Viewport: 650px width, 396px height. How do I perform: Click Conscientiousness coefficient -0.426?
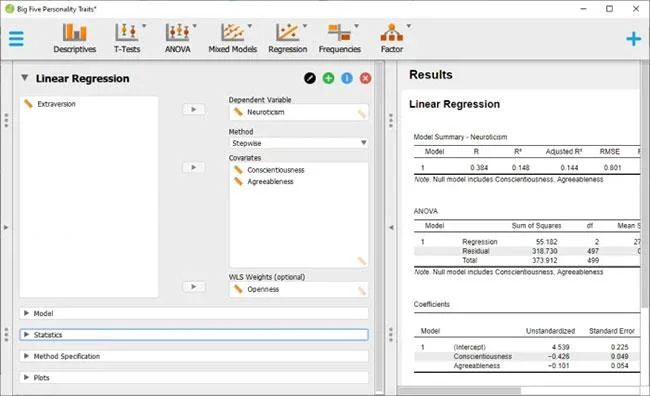(x=558, y=356)
